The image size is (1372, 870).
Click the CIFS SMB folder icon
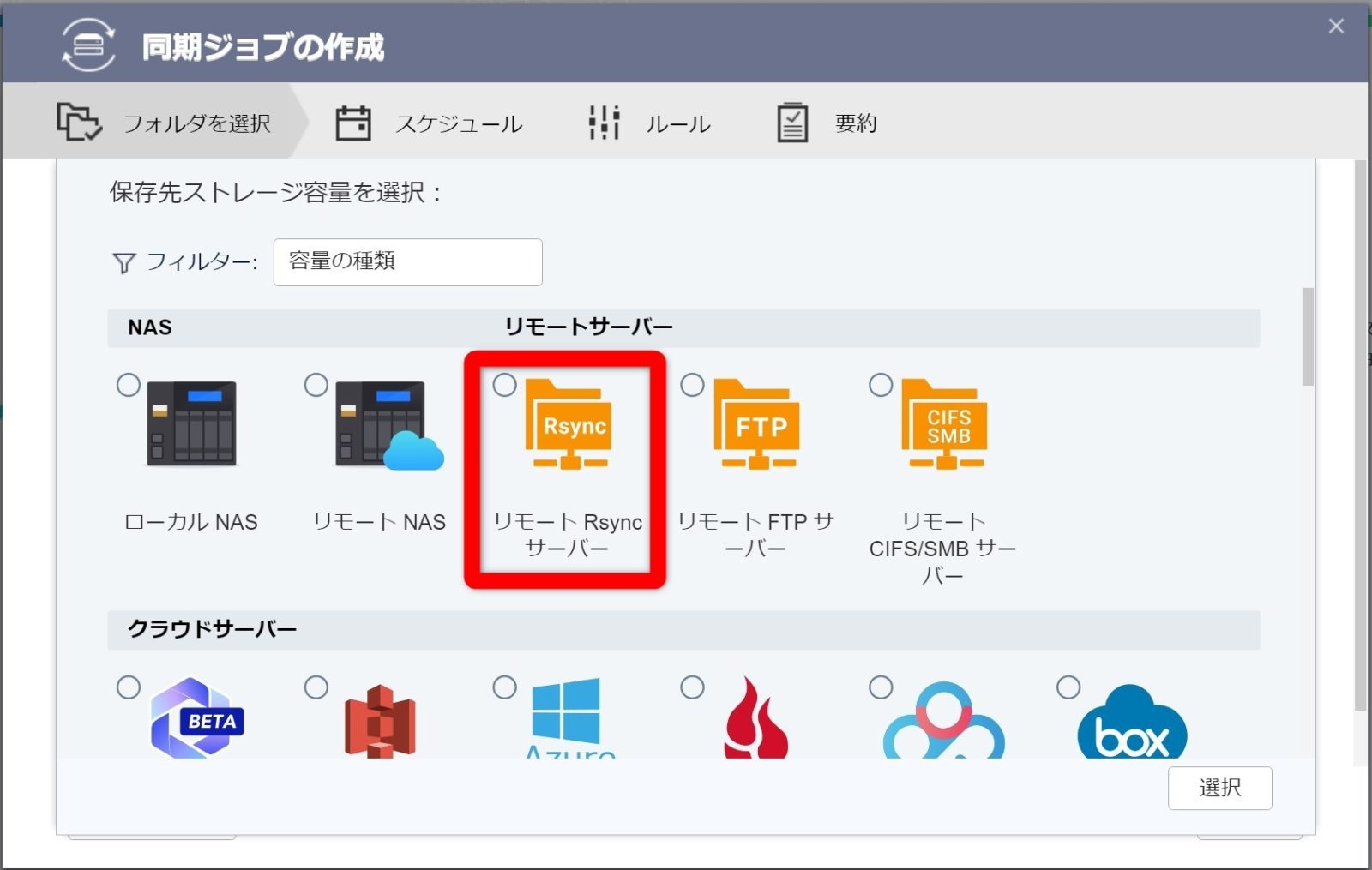click(x=944, y=424)
